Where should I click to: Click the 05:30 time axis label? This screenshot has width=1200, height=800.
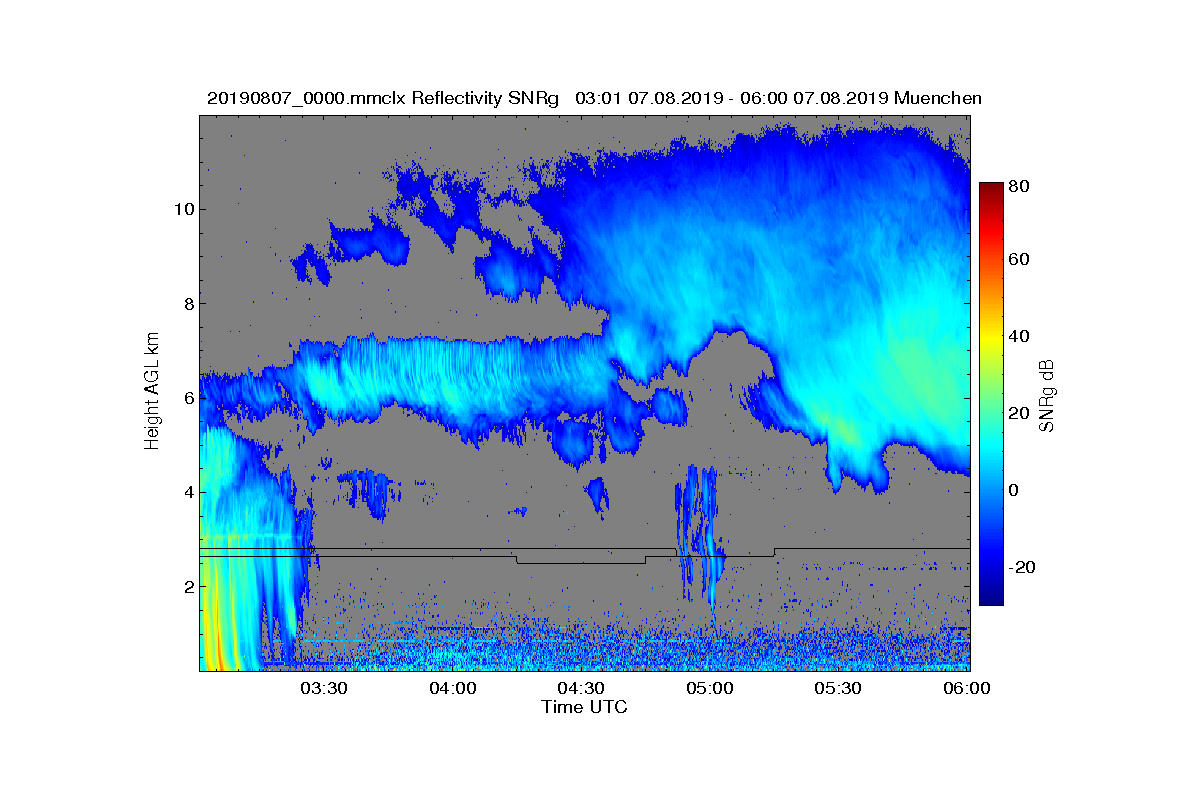click(840, 689)
